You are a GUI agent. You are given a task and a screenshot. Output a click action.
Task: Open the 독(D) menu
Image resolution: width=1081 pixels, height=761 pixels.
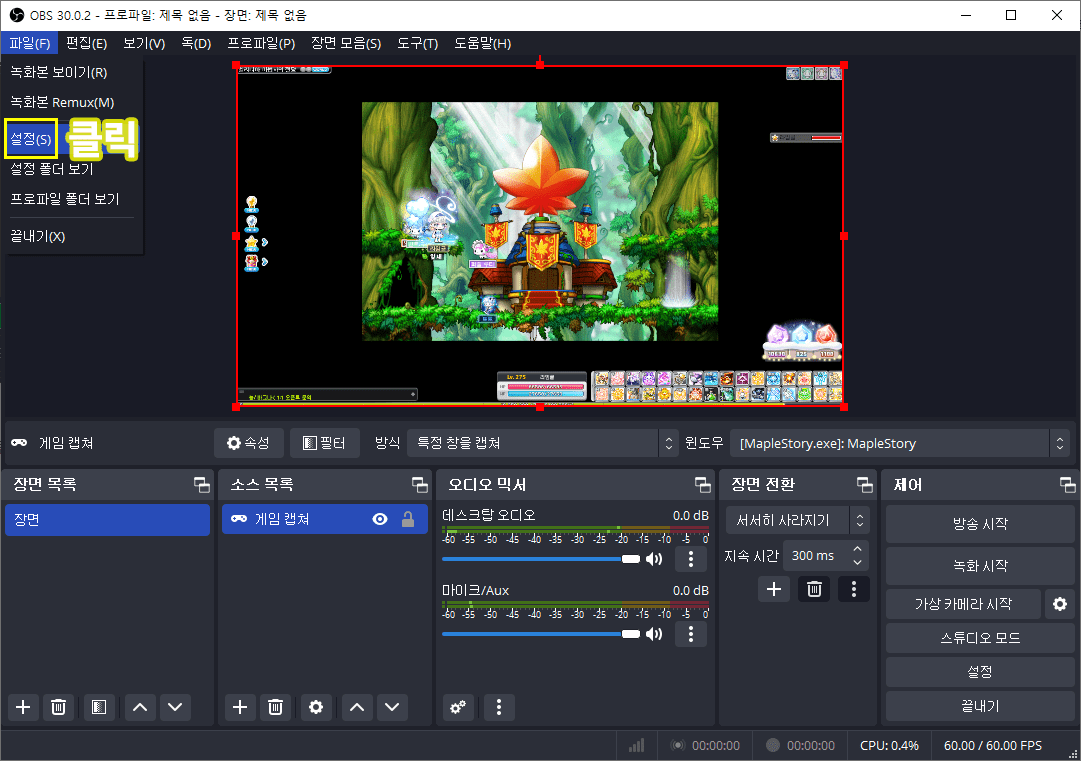coord(196,43)
